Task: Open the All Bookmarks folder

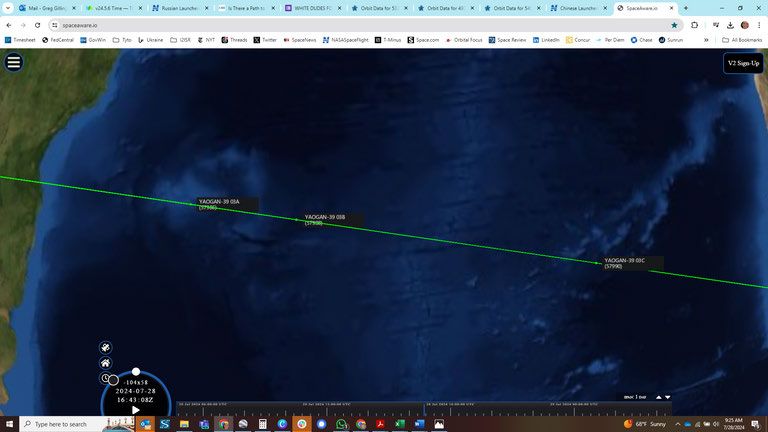Action: (742, 40)
